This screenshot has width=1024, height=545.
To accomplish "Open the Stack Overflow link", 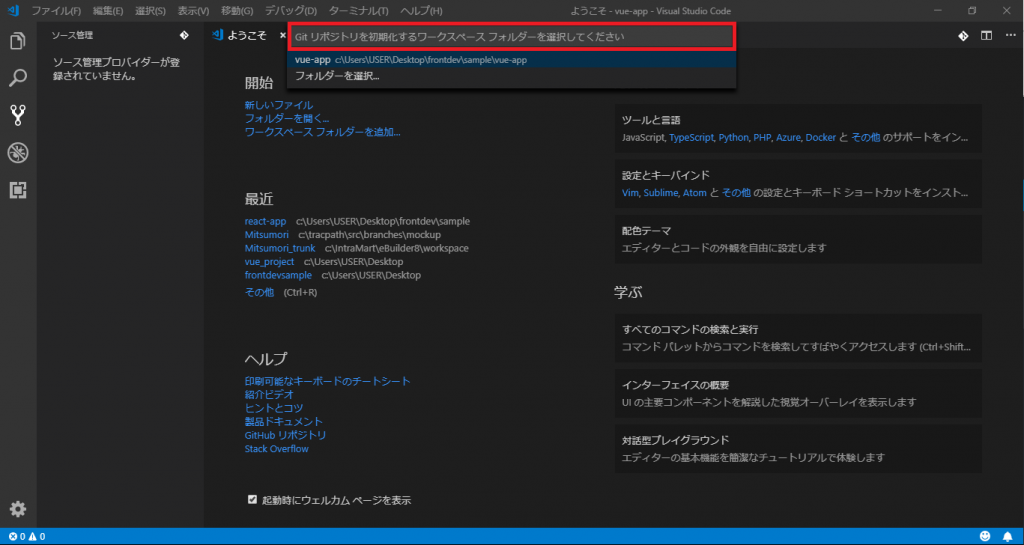I will tap(277, 448).
